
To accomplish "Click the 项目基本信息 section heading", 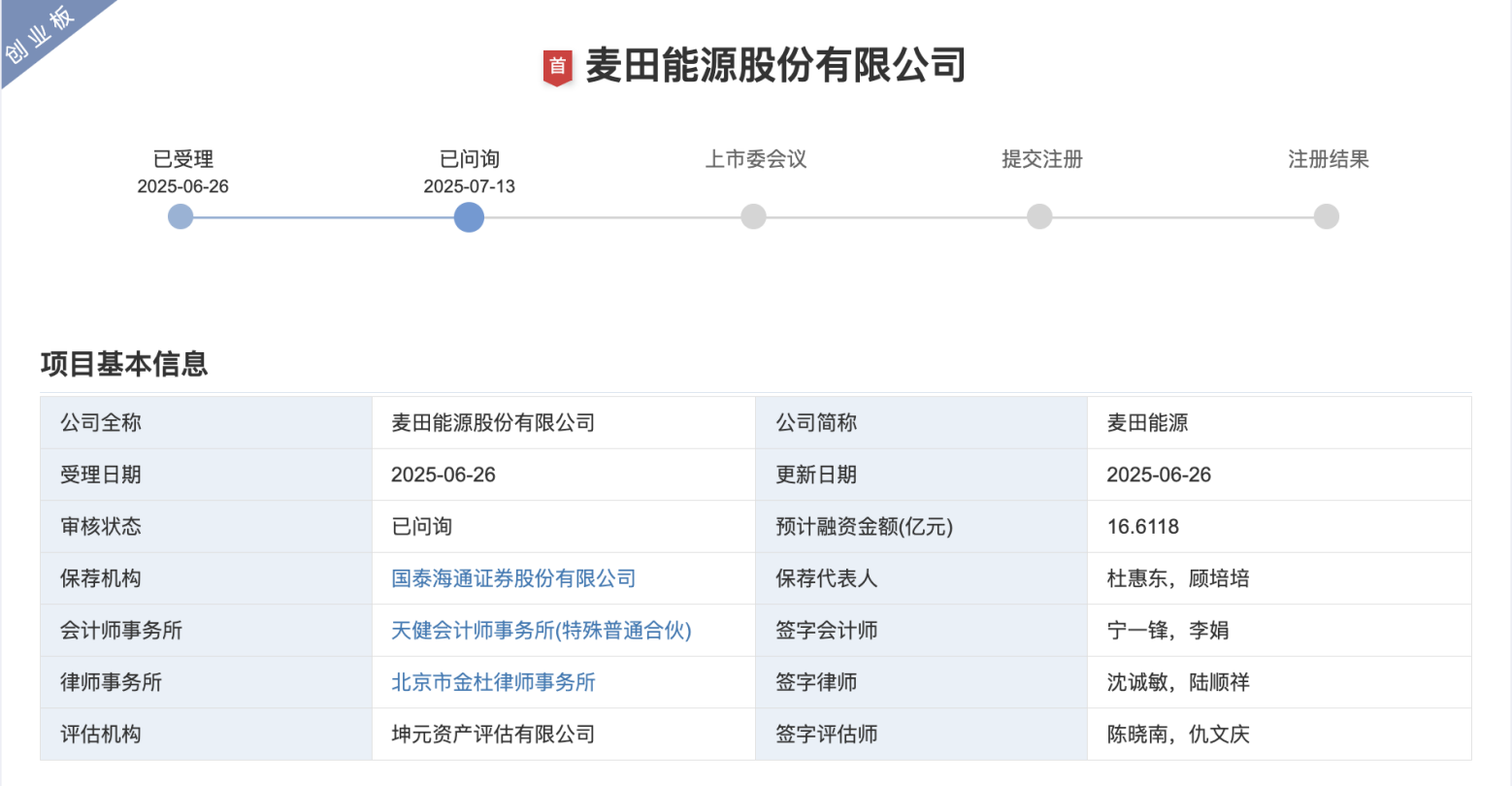I will click(x=124, y=364).
